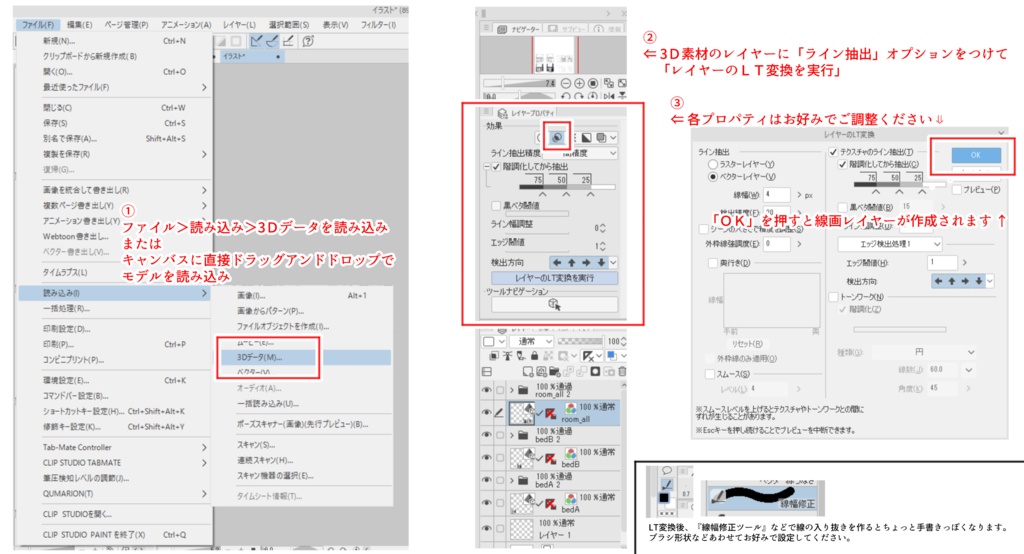
Task: Enable the トーンワーク checkbox
Action: (833, 297)
